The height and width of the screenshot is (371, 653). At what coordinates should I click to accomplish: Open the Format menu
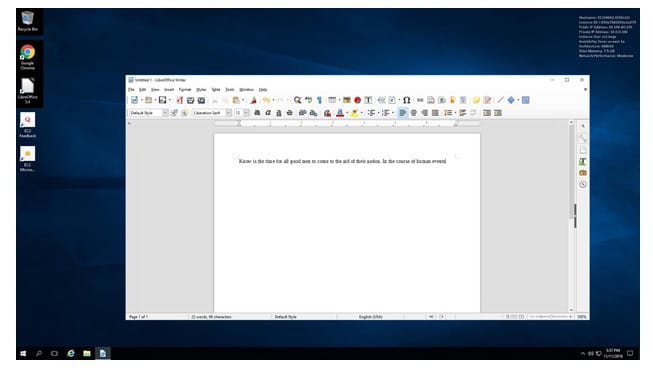tap(184, 90)
